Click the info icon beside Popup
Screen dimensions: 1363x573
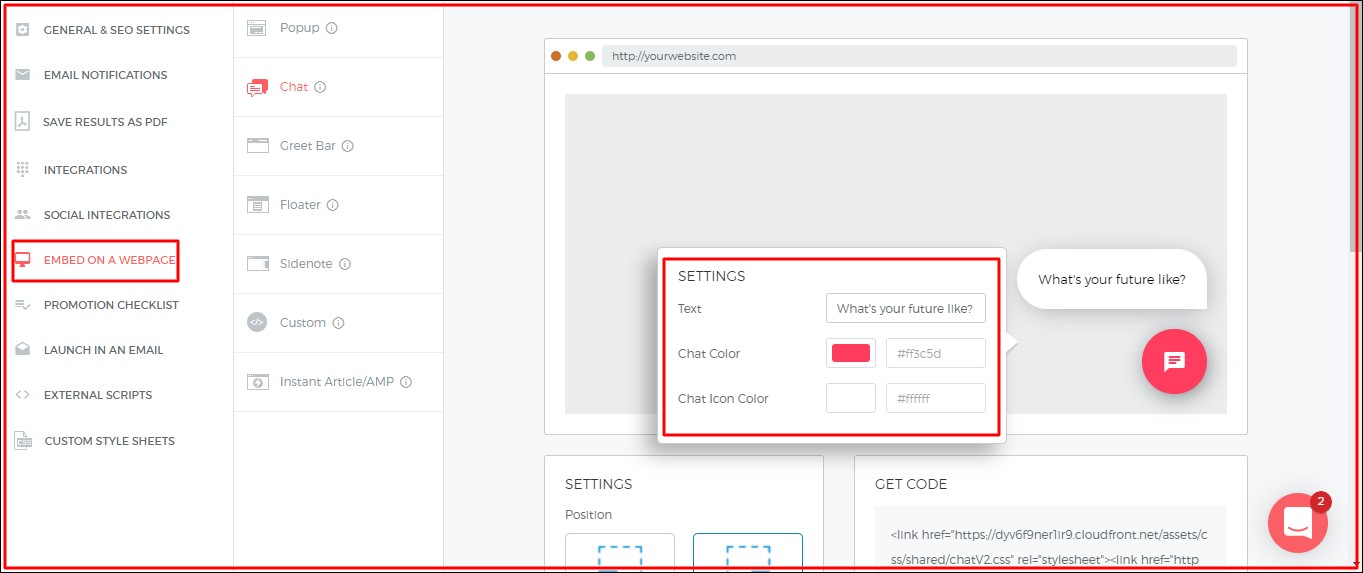[x=332, y=28]
